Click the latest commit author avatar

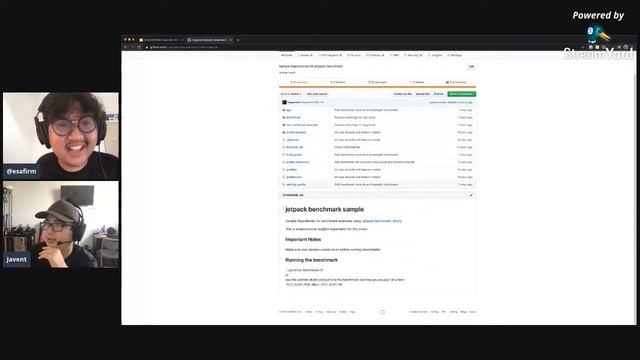coord(284,102)
